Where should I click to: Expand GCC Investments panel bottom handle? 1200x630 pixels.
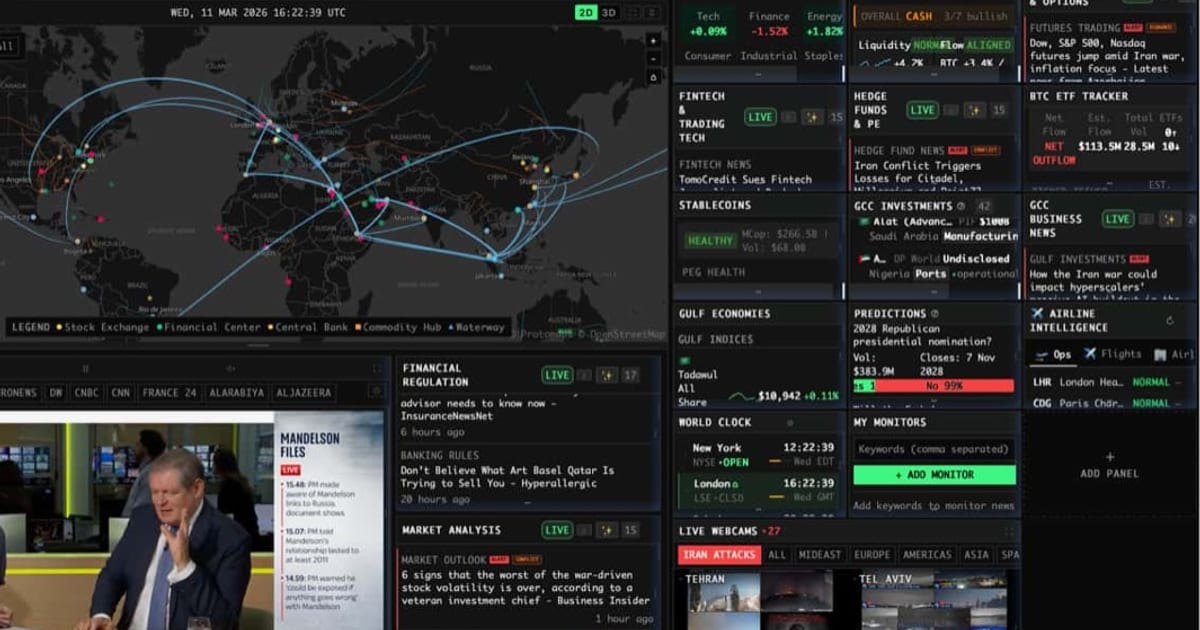(934, 293)
